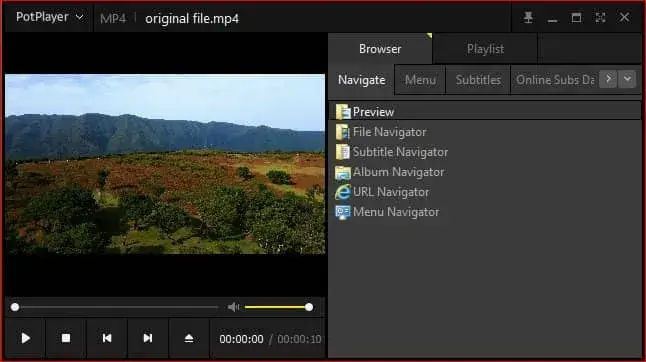This screenshot has height=362, width=646.
Task: Click the Preview folder icon
Action: point(342,112)
